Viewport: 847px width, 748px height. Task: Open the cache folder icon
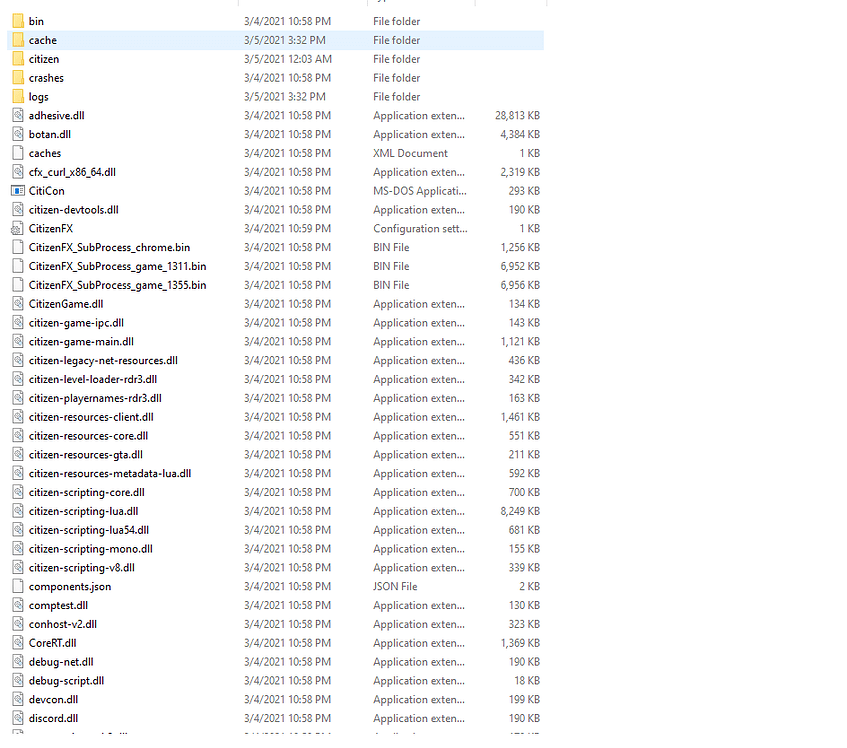tap(18, 39)
